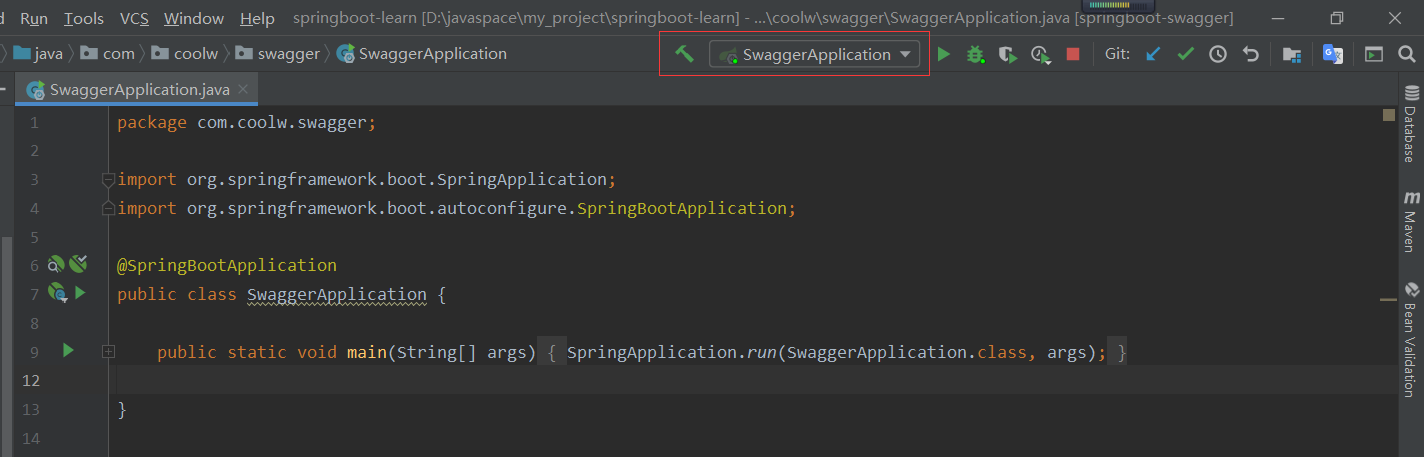
Task: Launch the profiler run icon
Action: (x=1041, y=55)
